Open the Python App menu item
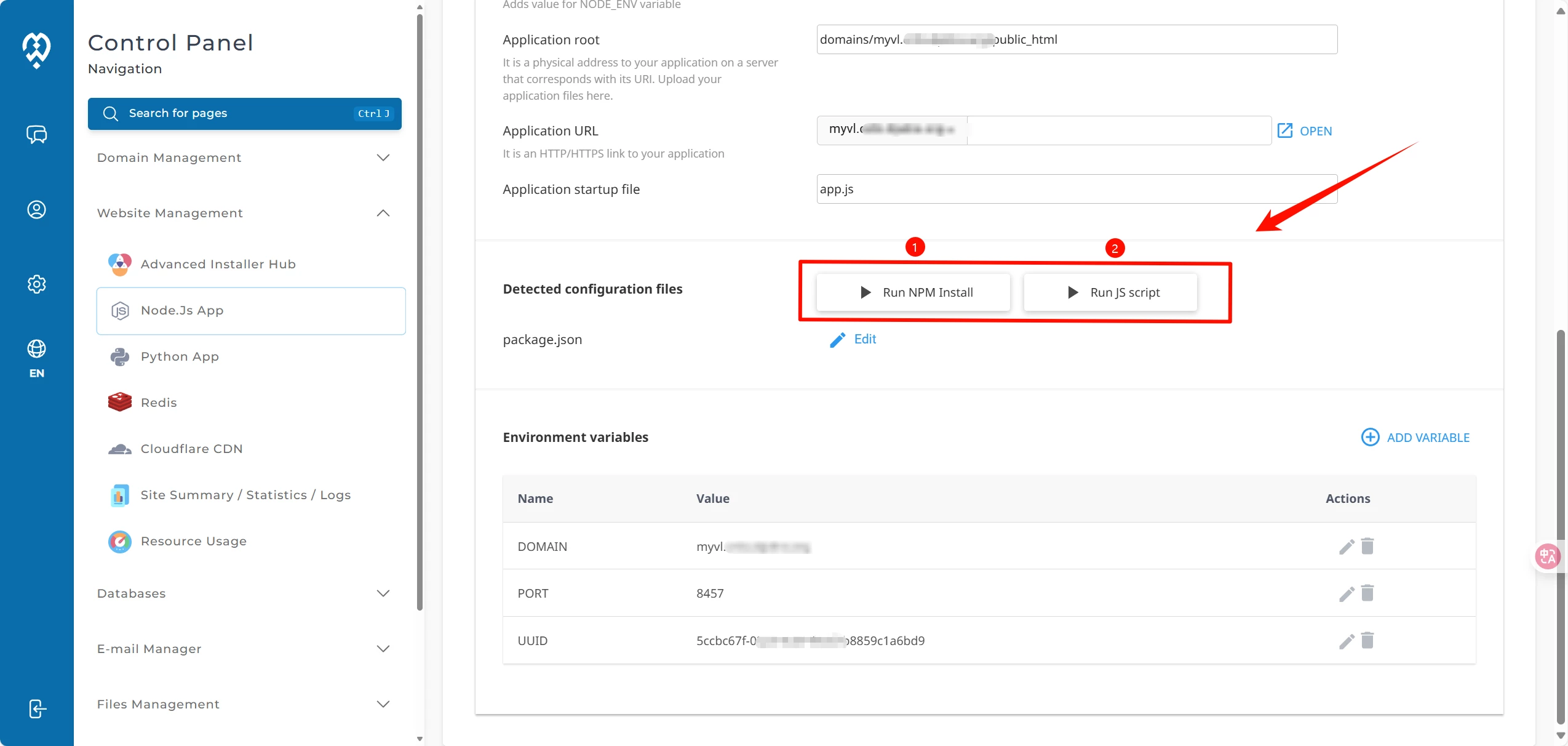 coord(180,356)
